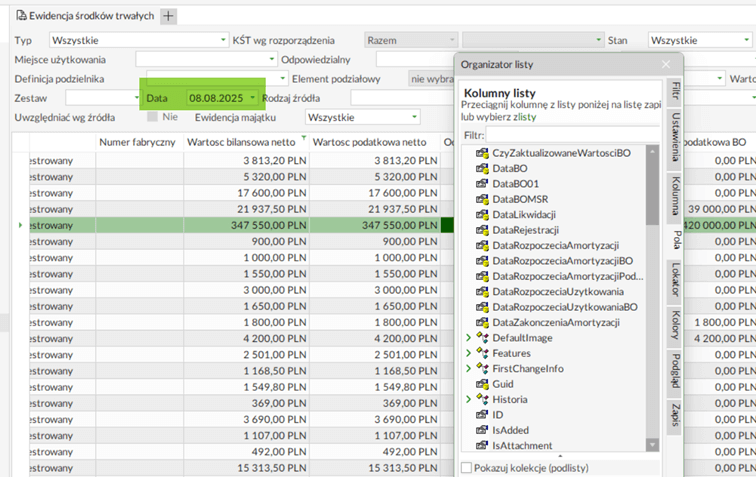The image size is (756, 477).
Task: Enable the Pokazuj kolekcje (podlisty) checkbox
Action: (466, 467)
